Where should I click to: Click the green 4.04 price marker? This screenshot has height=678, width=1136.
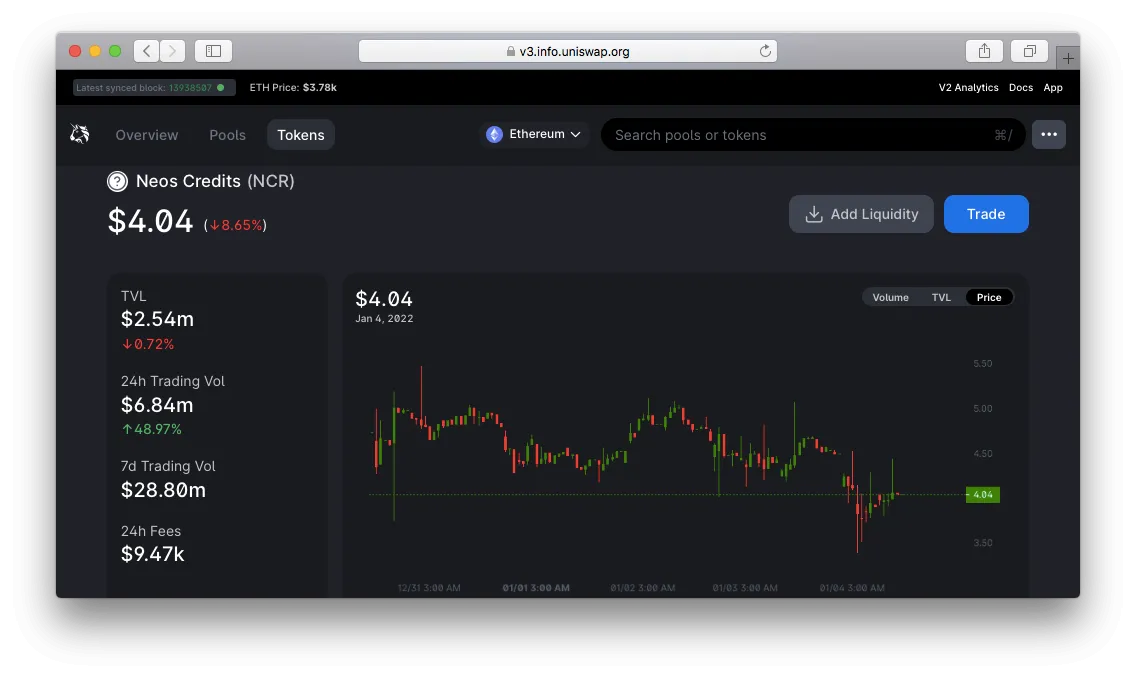coord(982,495)
